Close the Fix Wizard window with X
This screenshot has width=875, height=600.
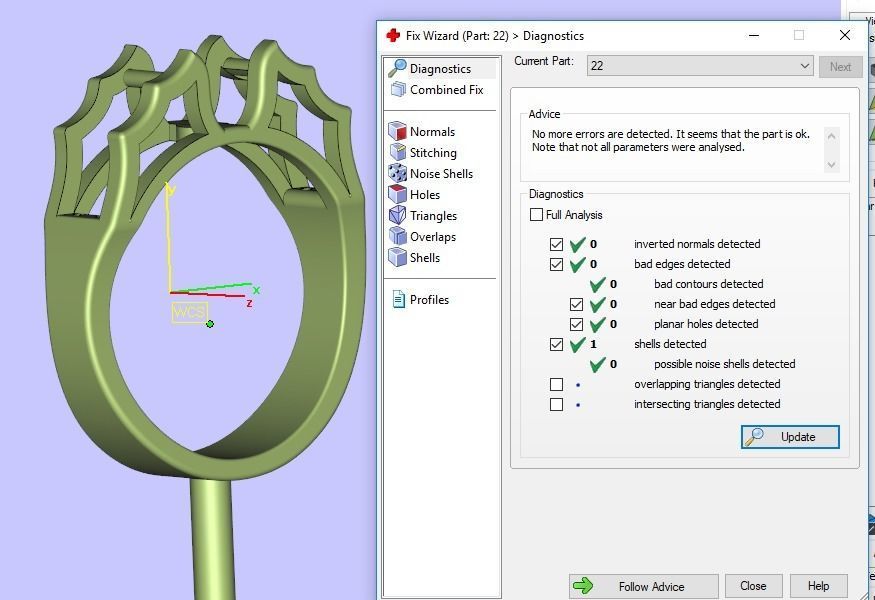point(845,35)
